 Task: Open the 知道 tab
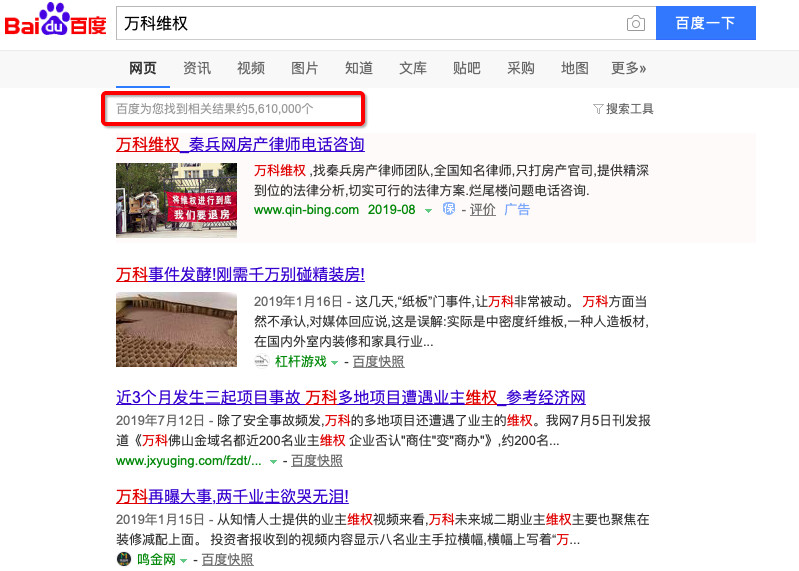point(359,68)
